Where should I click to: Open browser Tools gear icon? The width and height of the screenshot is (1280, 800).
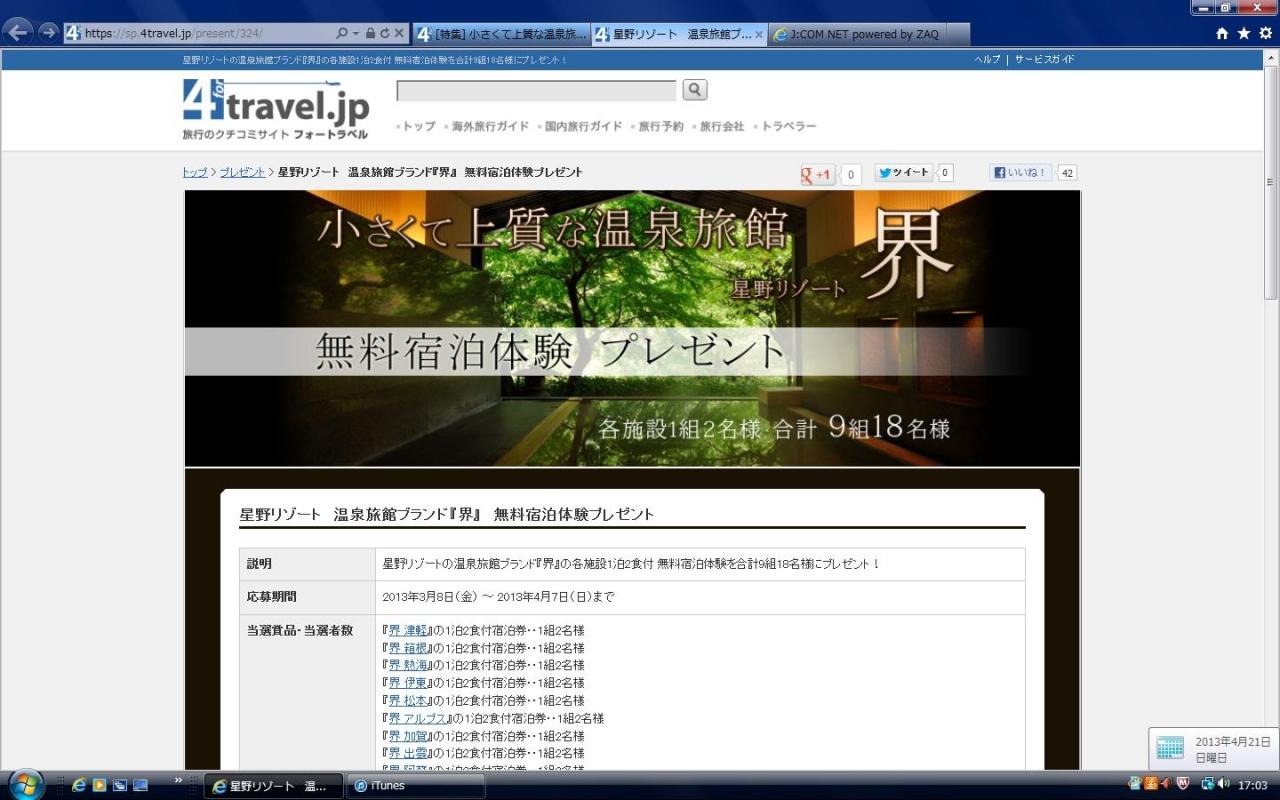click(1266, 33)
